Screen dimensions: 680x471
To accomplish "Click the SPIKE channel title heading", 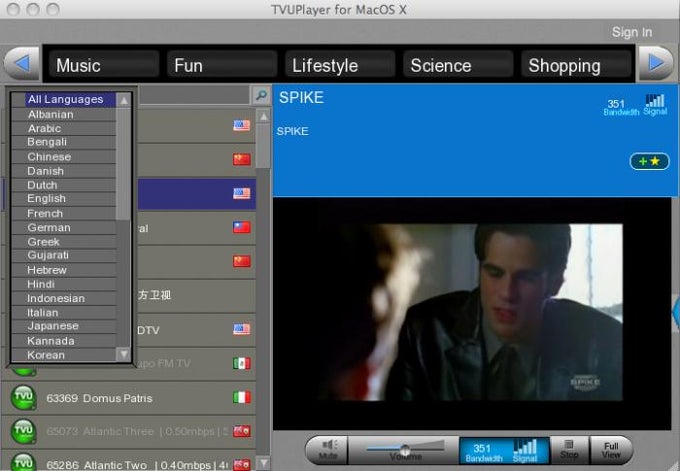I will click(301, 98).
